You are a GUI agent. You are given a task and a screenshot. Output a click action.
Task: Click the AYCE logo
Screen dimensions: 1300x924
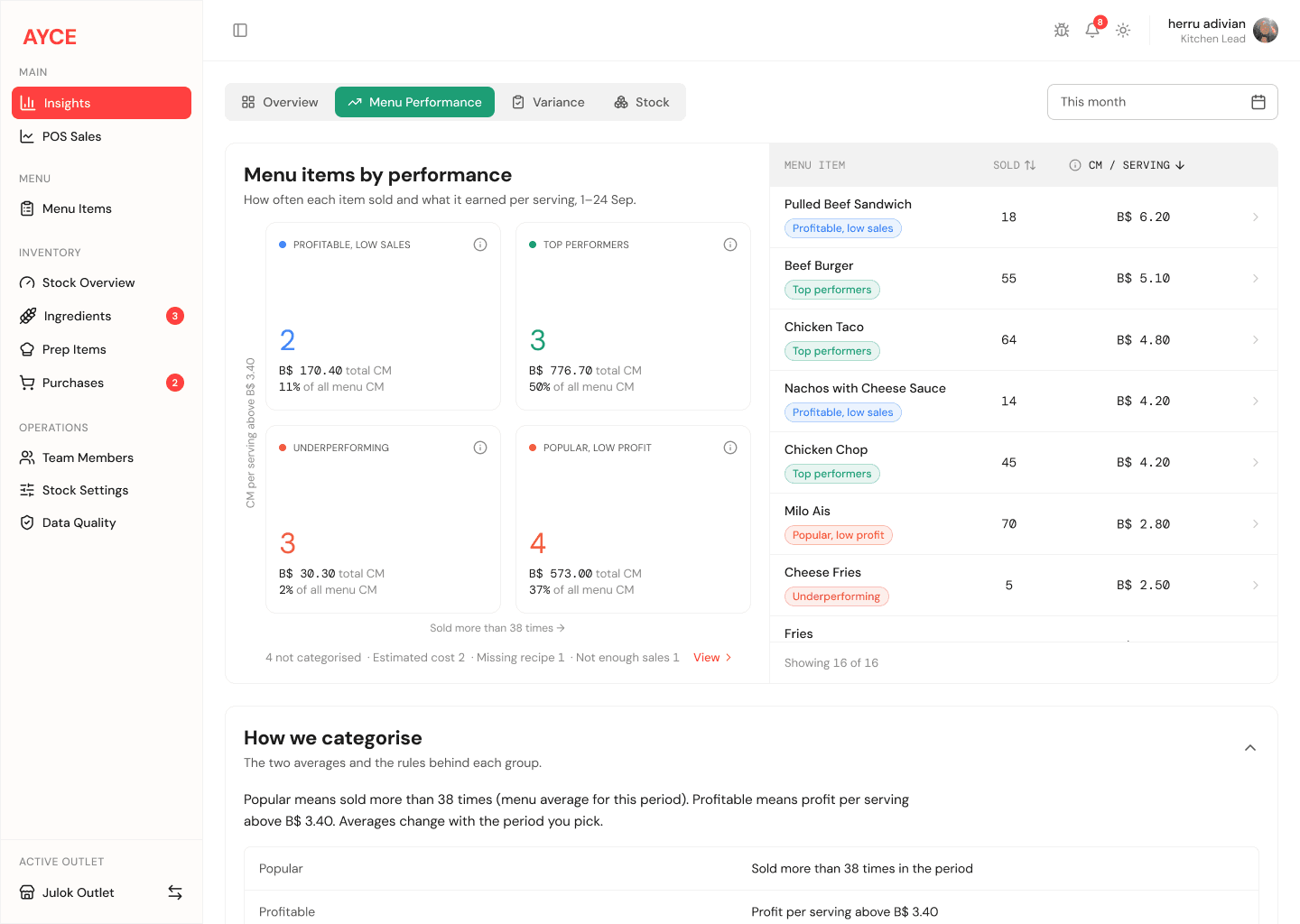(x=50, y=37)
